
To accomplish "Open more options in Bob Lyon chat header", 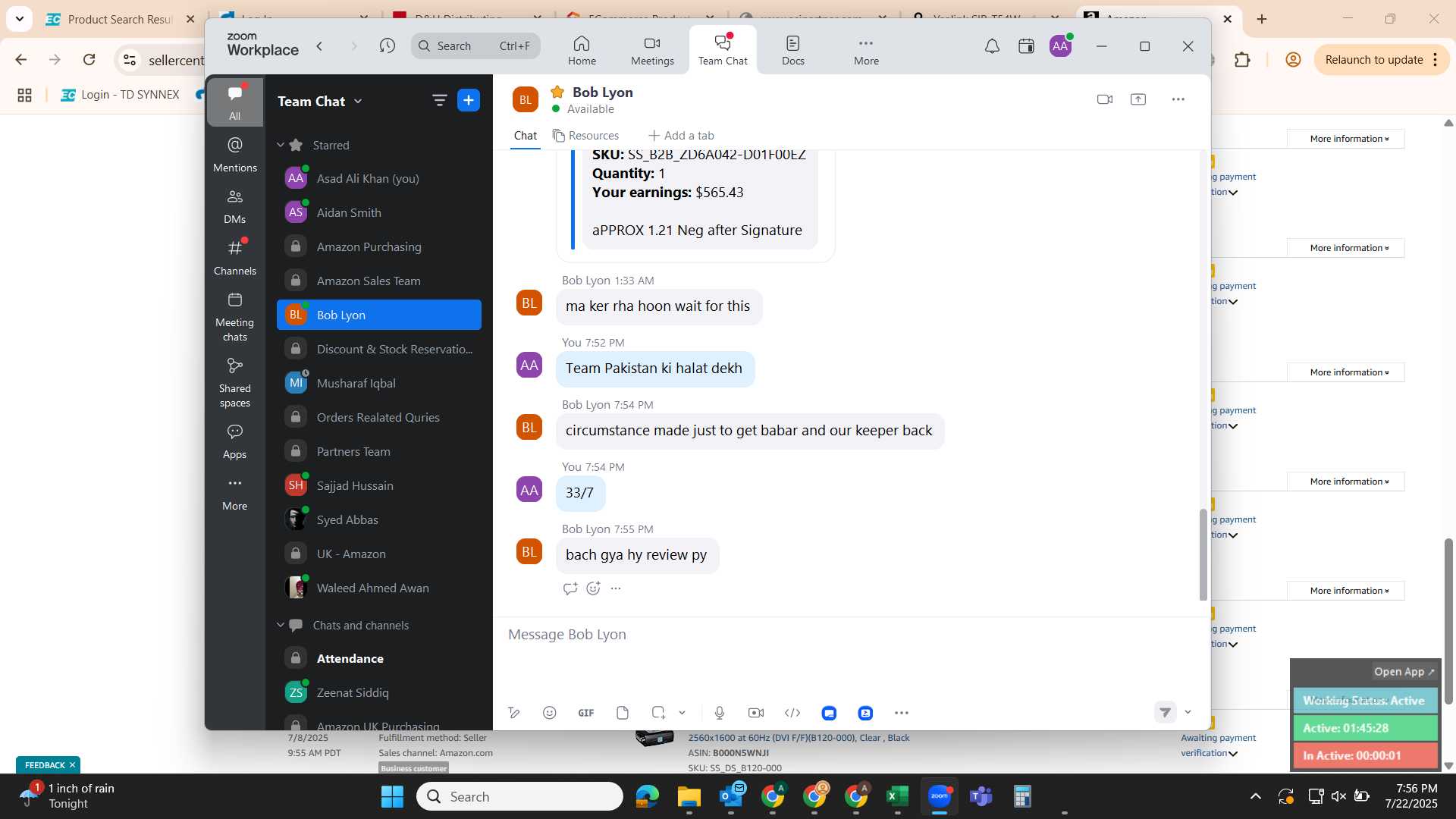I will coord(1178,99).
